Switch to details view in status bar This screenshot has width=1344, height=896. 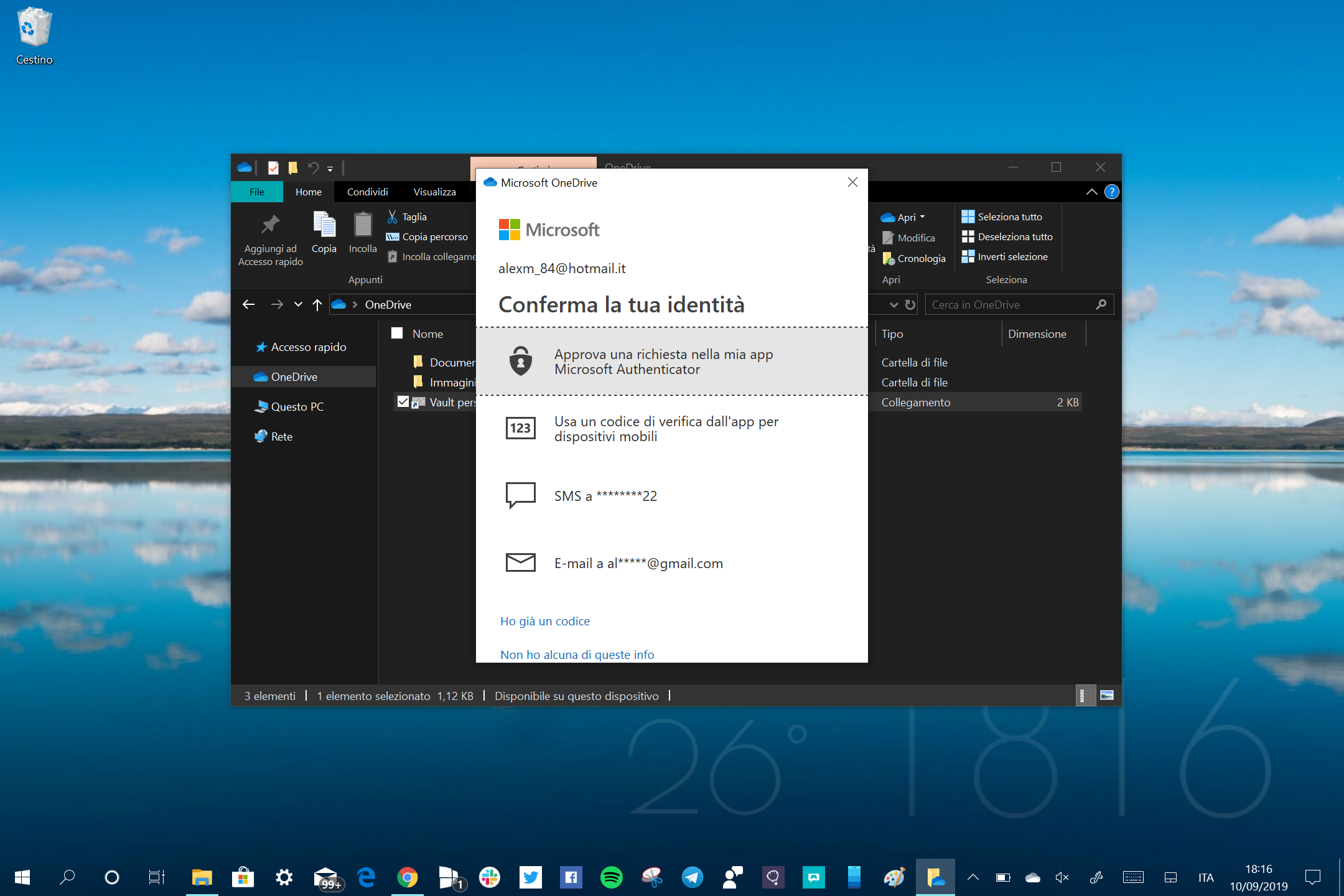[x=1085, y=695]
